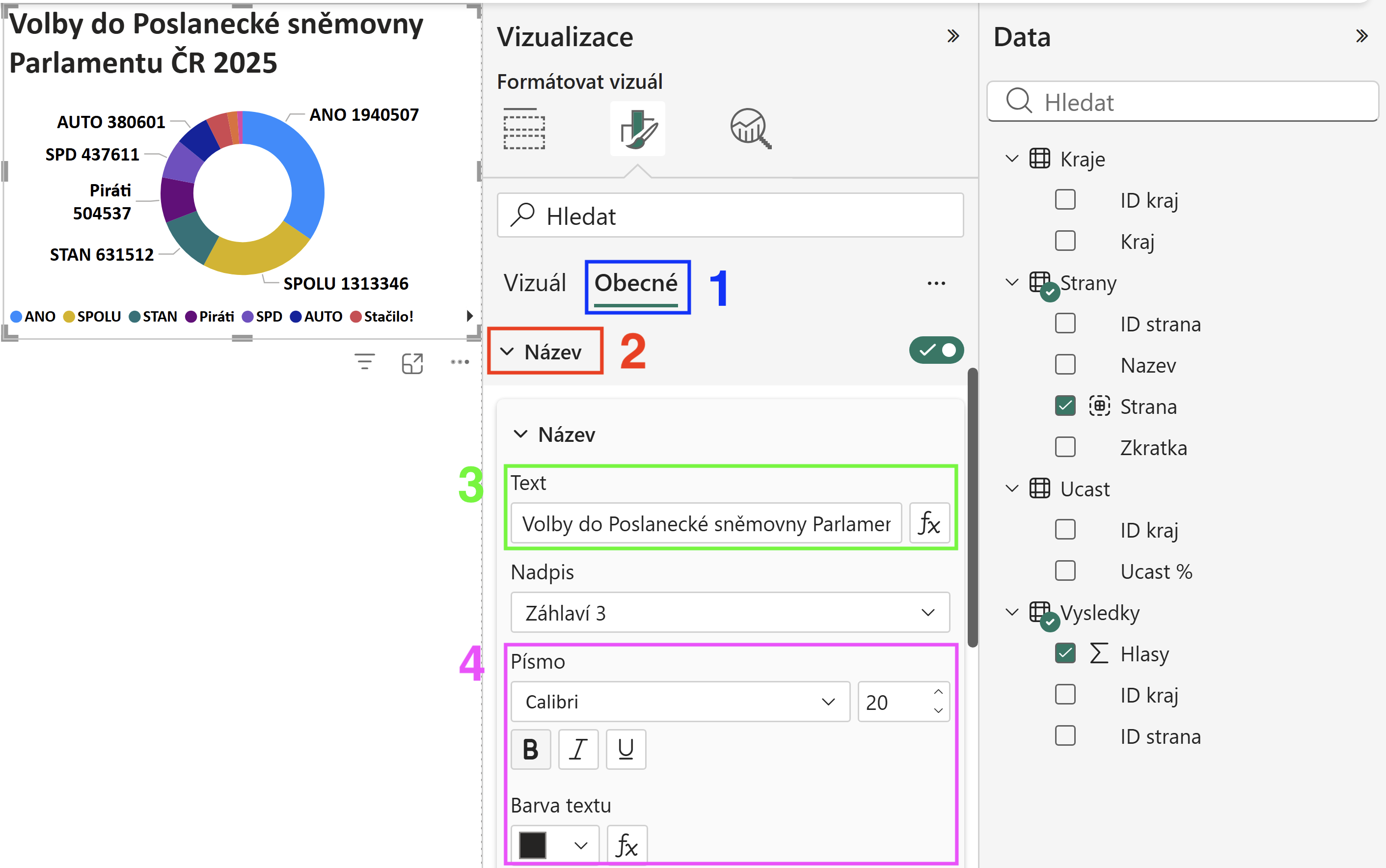The width and height of the screenshot is (1386, 868).
Task: Collapse the inner Název card header
Action: coord(554,434)
